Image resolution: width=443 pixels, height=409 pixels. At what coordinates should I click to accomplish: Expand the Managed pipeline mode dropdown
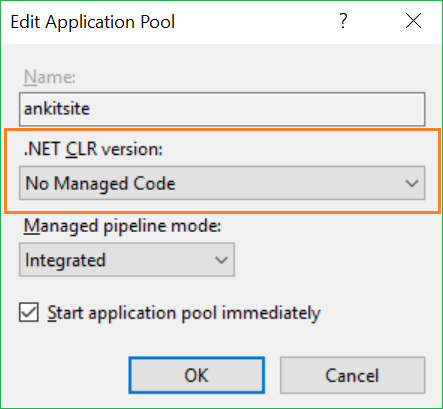(127, 260)
